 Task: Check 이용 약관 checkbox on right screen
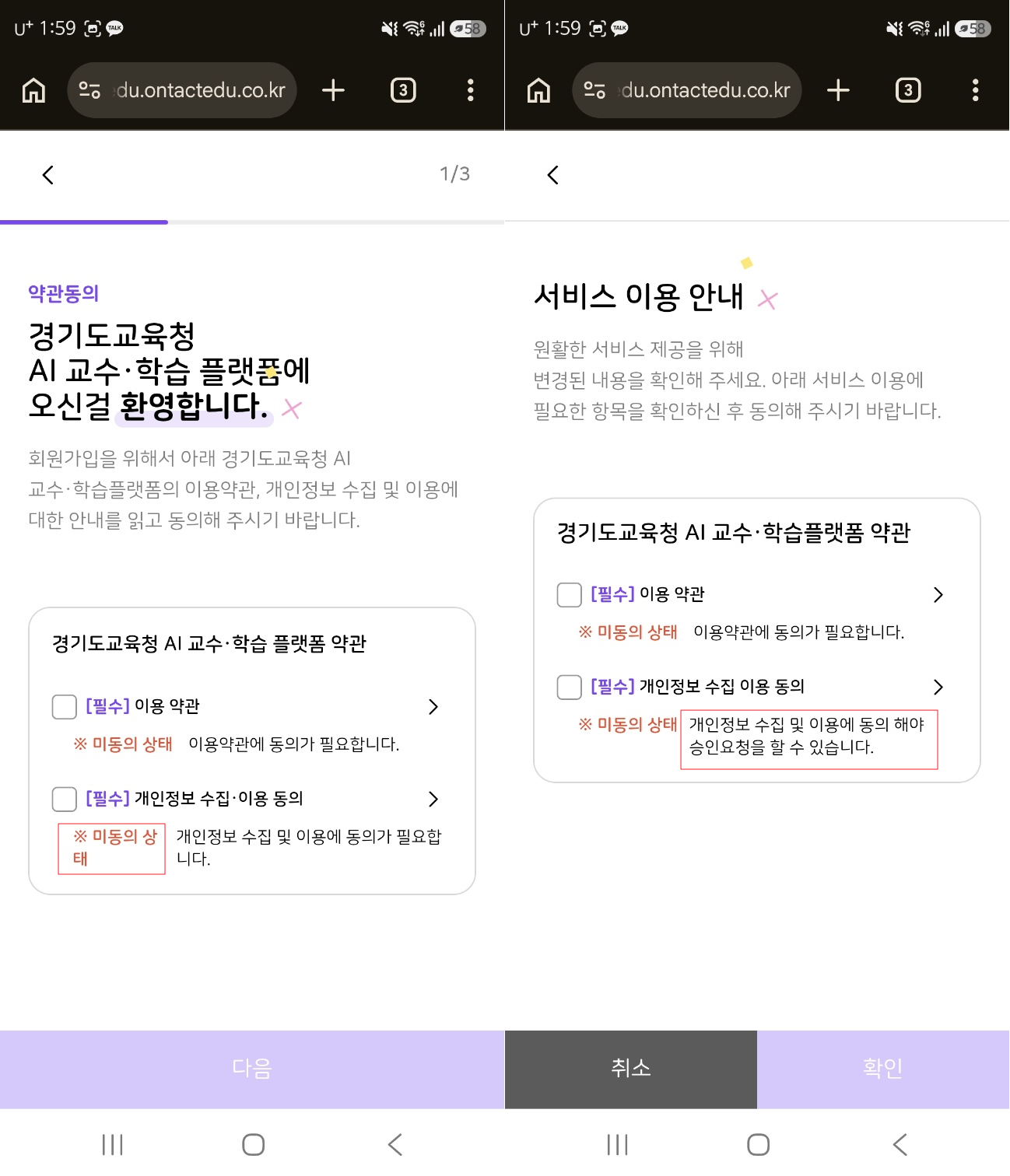570,595
